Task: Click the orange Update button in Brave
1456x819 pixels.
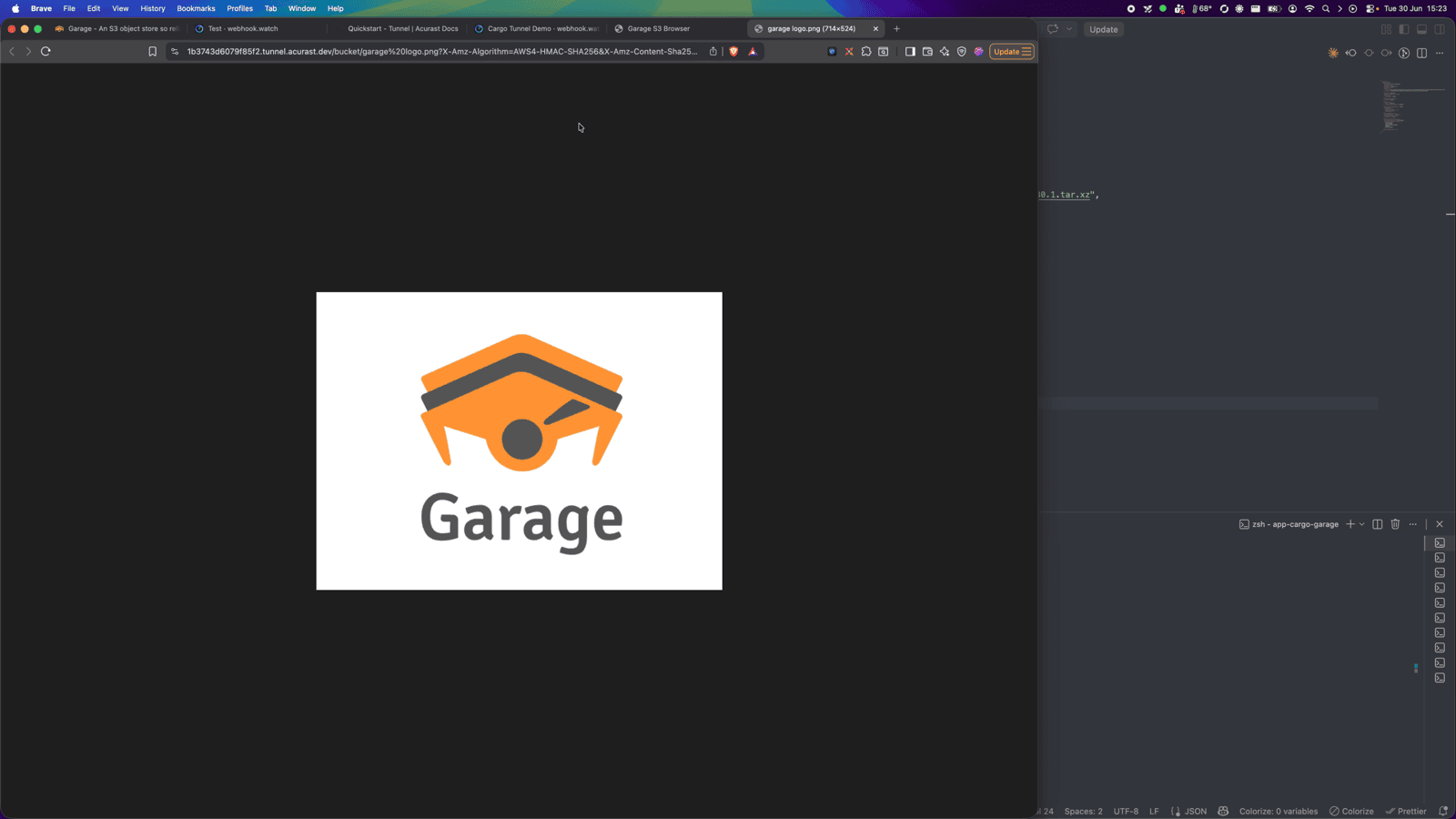Action: click(x=1012, y=51)
